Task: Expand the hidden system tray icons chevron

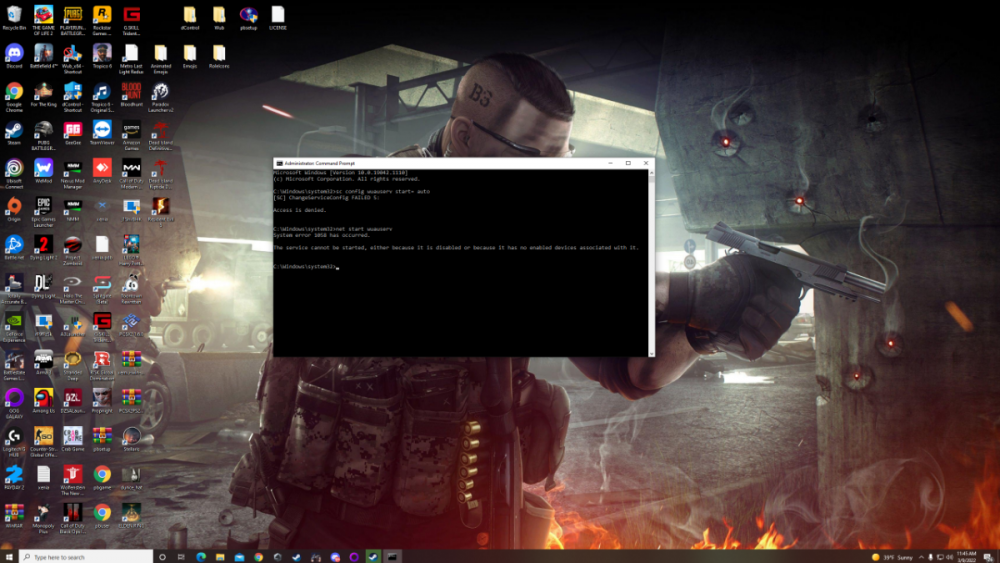Action: [923, 556]
